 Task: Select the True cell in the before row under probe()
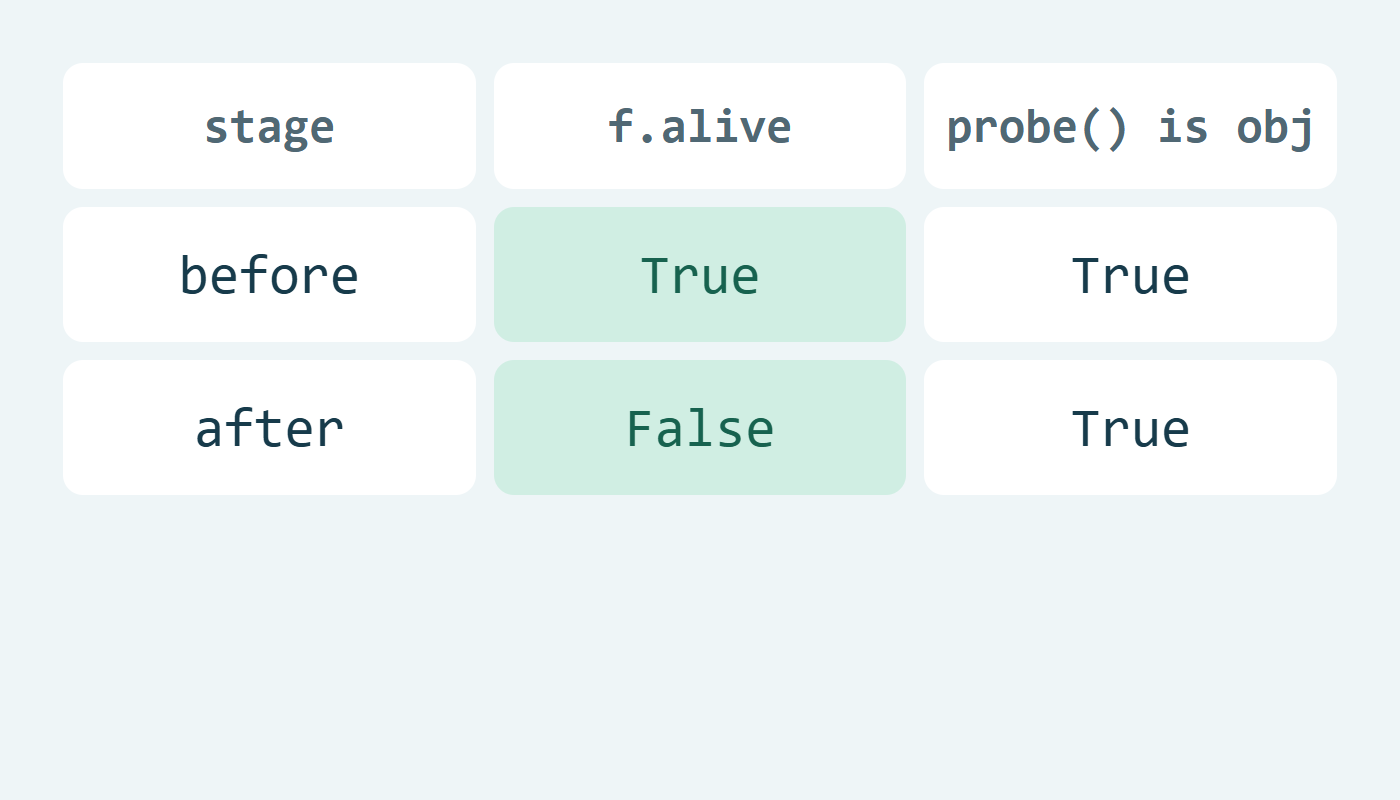click(1130, 275)
